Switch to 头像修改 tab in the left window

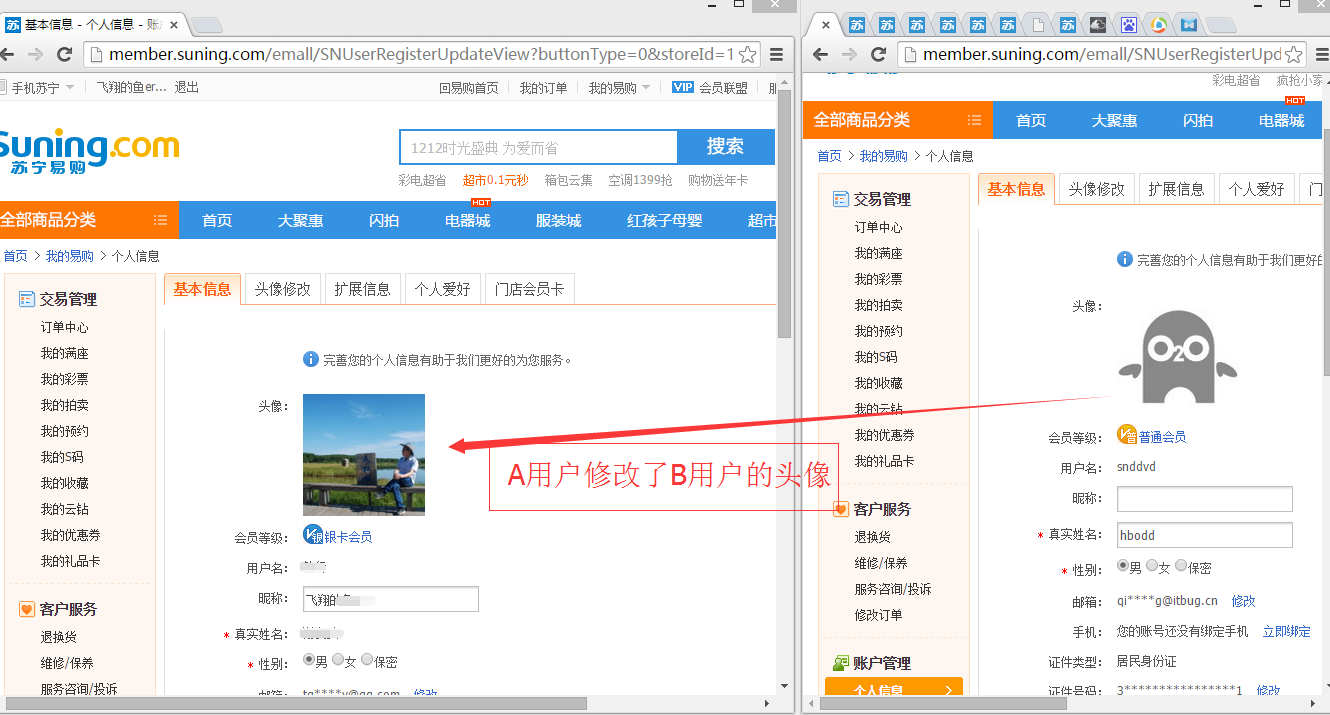283,289
